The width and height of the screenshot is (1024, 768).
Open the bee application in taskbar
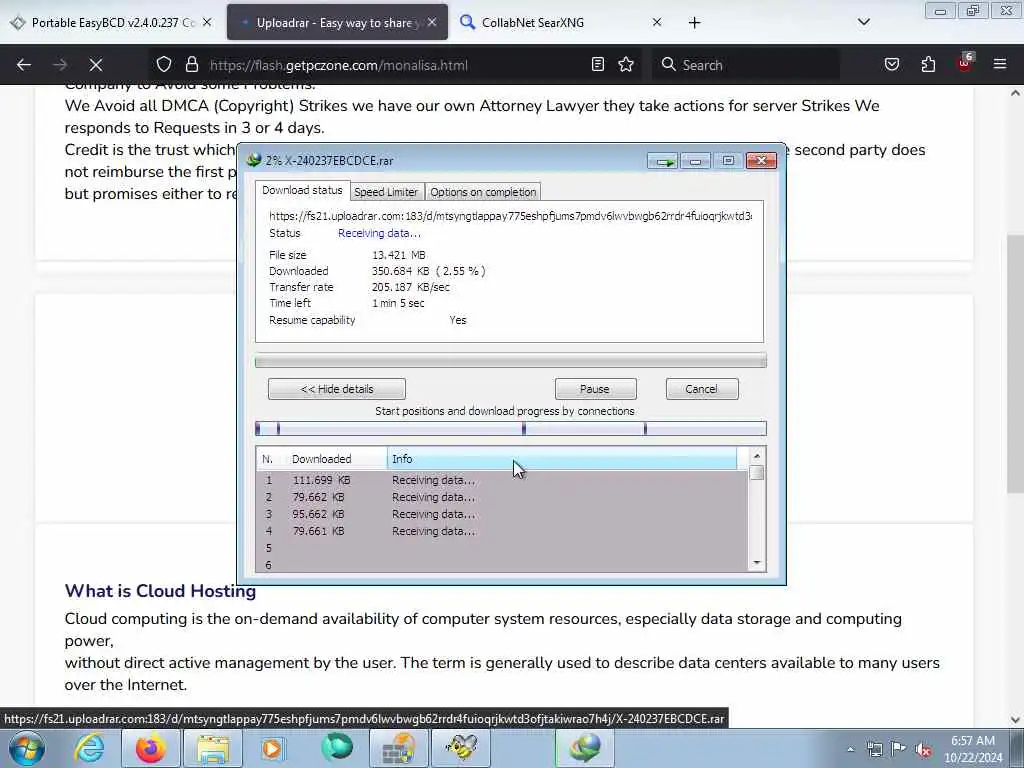click(461, 748)
